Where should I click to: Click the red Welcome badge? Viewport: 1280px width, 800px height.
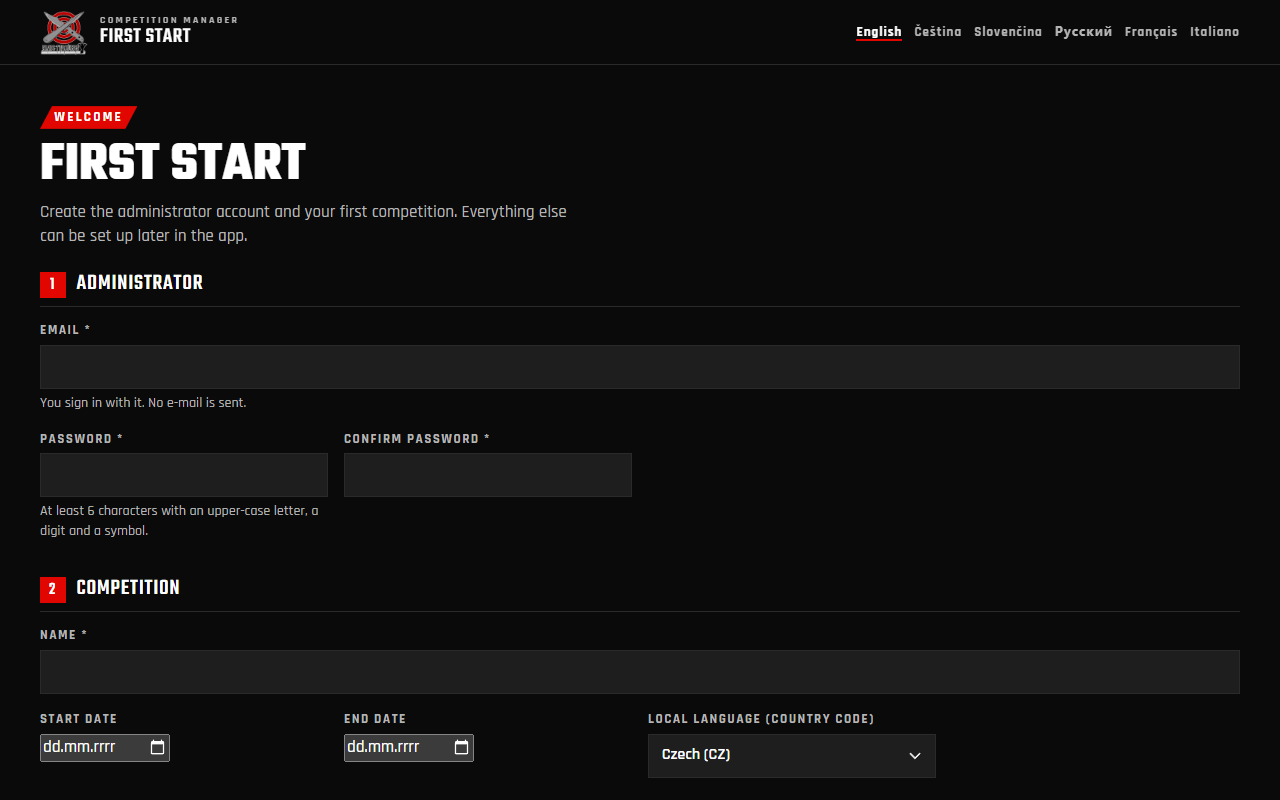click(x=88, y=117)
